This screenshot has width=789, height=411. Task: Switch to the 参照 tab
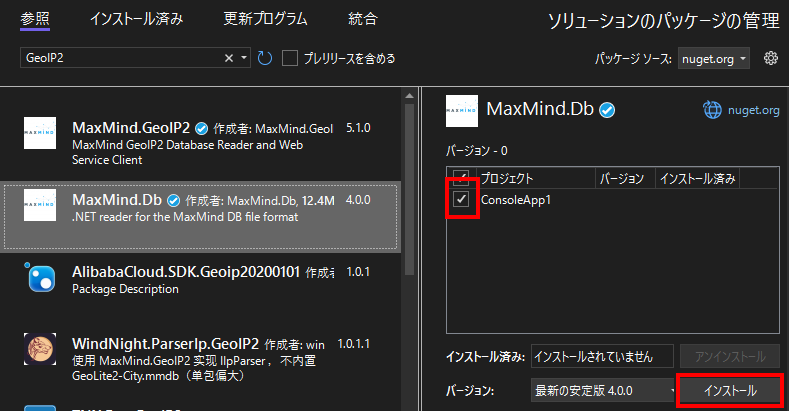pyautogui.click(x=35, y=20)
